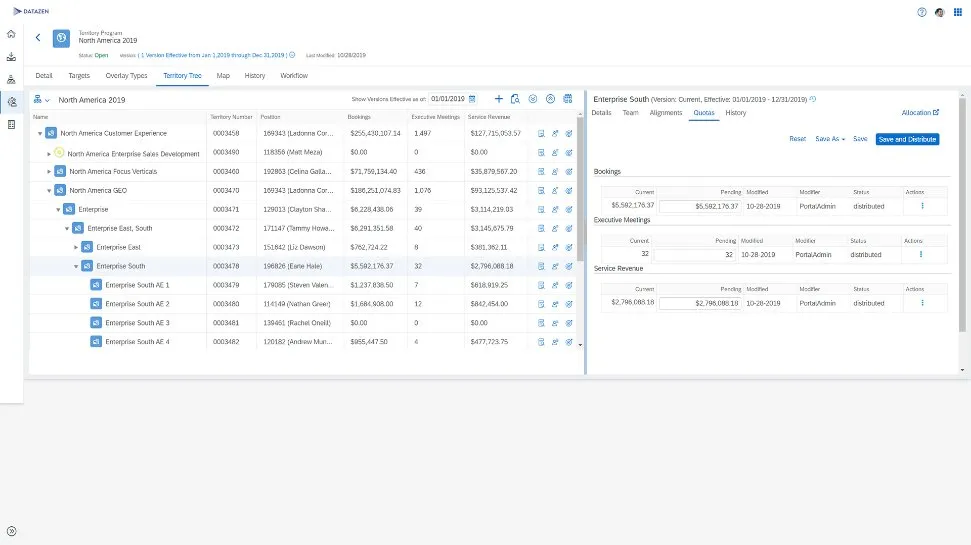Click the back arrow beside Territory Program

[x=38, y=37]
